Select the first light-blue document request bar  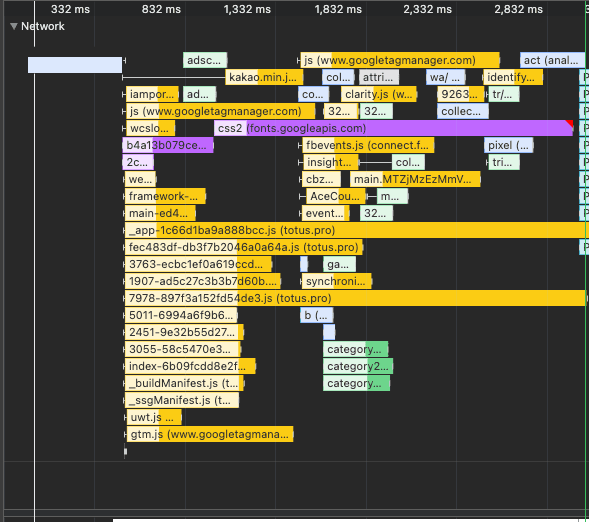click(x=75, y=65)
